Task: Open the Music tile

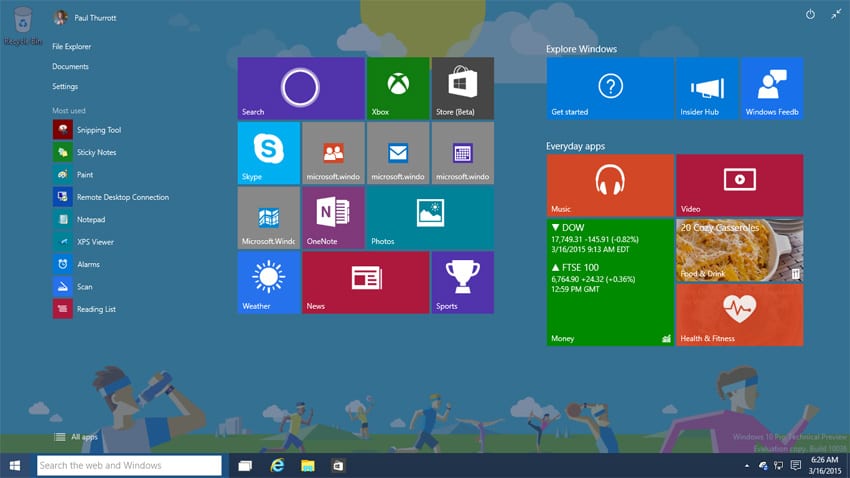Action: click(x=609, y=185)
